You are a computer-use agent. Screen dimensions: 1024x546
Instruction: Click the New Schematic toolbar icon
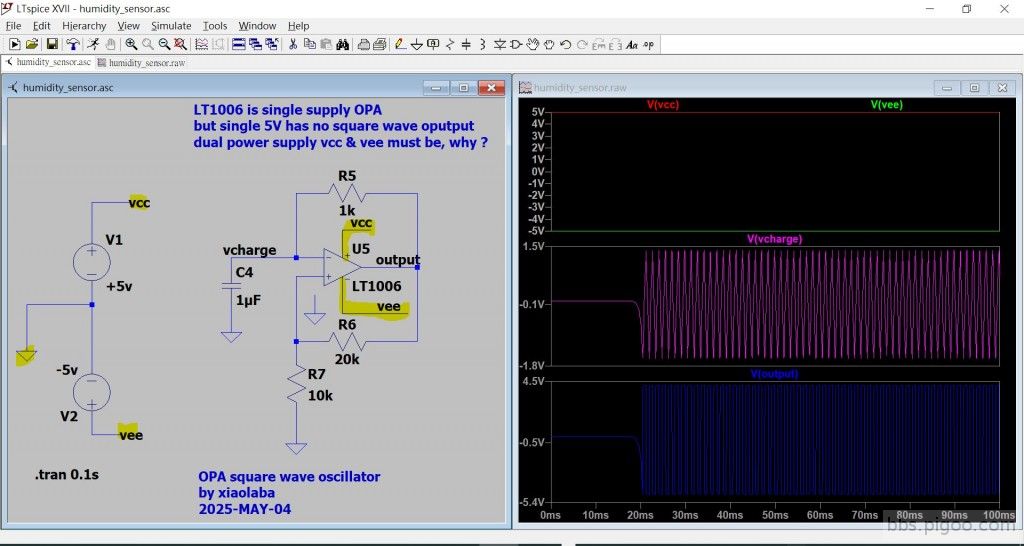(x=14, y=44)
